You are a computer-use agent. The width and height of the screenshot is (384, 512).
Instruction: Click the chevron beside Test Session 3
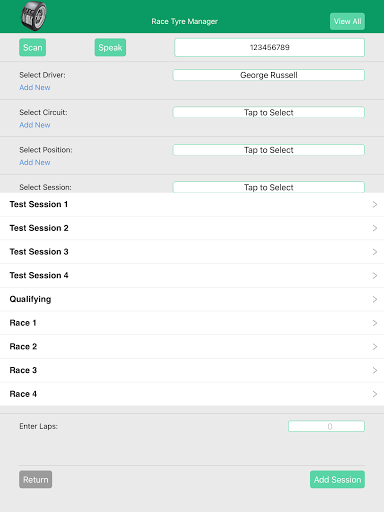pyautogui.click(x=375, y=252)
